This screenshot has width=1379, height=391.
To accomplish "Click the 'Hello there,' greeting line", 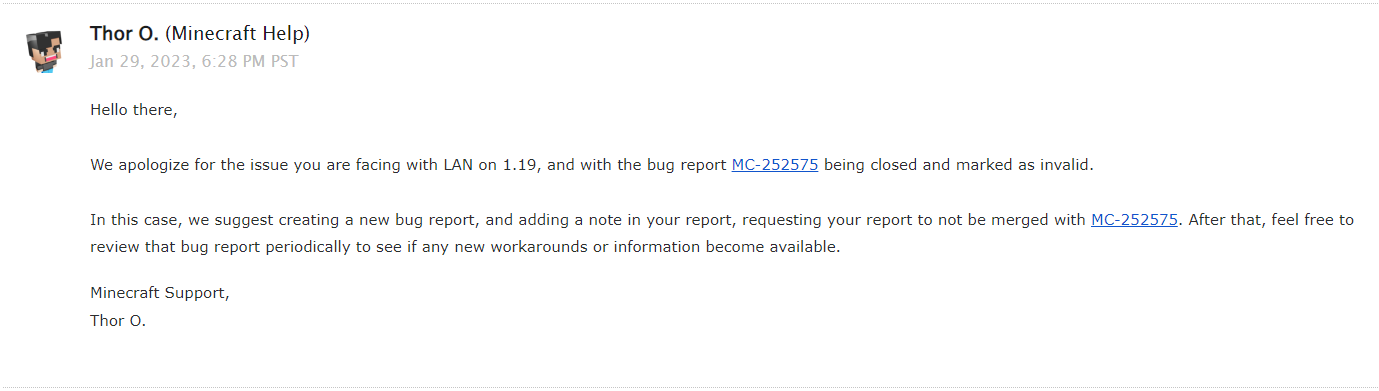I will tap(134, 110).
